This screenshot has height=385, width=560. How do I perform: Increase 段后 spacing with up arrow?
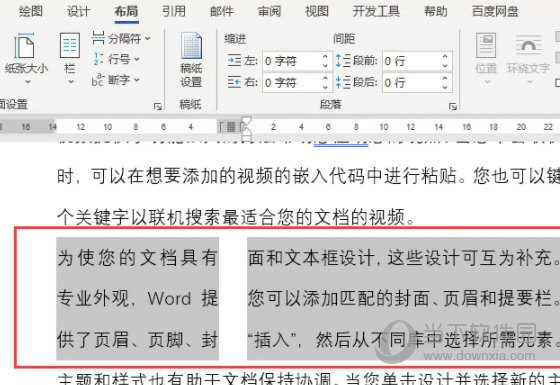pyautogui.click(x=445, y=78)
